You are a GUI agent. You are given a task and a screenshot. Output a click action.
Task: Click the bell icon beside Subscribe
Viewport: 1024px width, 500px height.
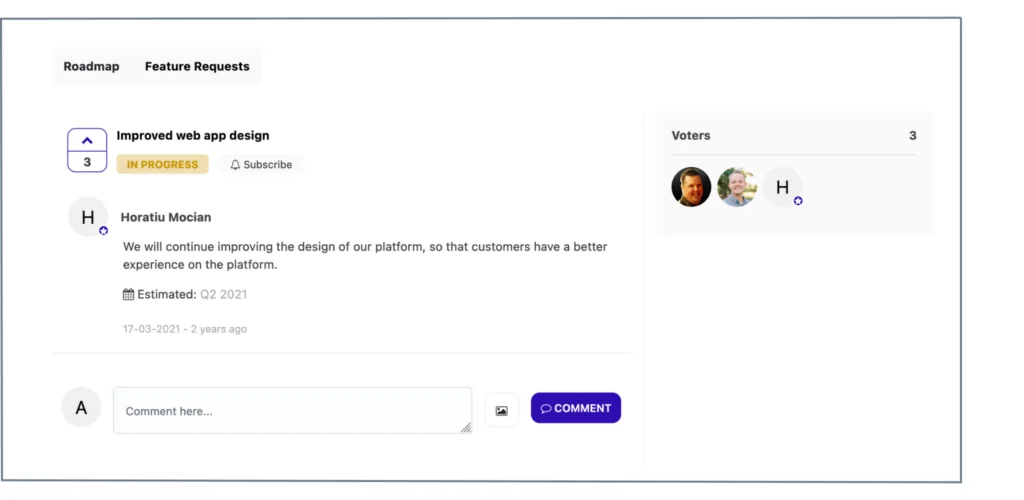click(235, 165)
